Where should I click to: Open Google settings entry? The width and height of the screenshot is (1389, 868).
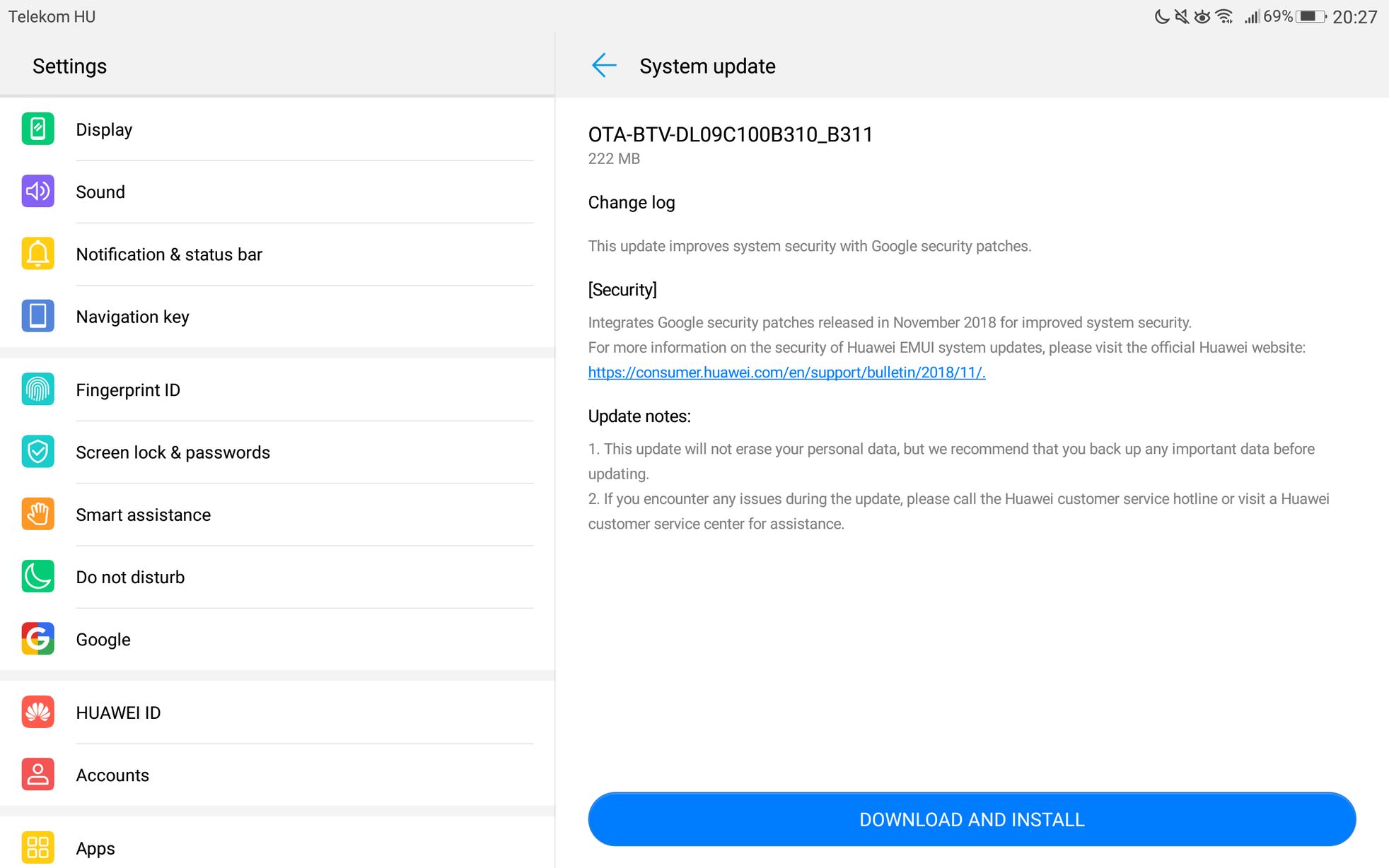click(277, 639)
